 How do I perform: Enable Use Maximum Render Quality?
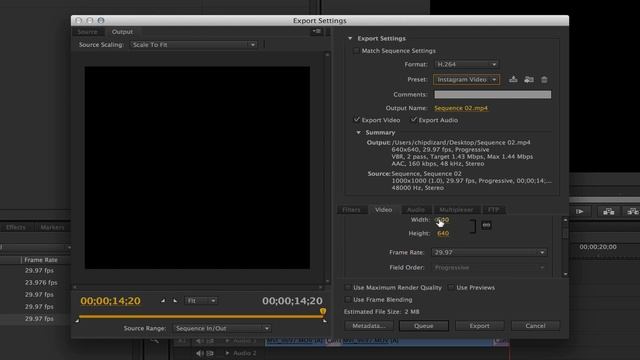pyautogui.click(x=348, y=287)
